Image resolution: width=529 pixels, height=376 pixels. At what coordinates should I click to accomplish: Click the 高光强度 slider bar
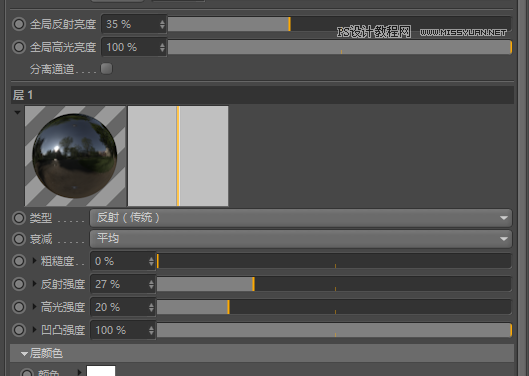tap(334, 307)
